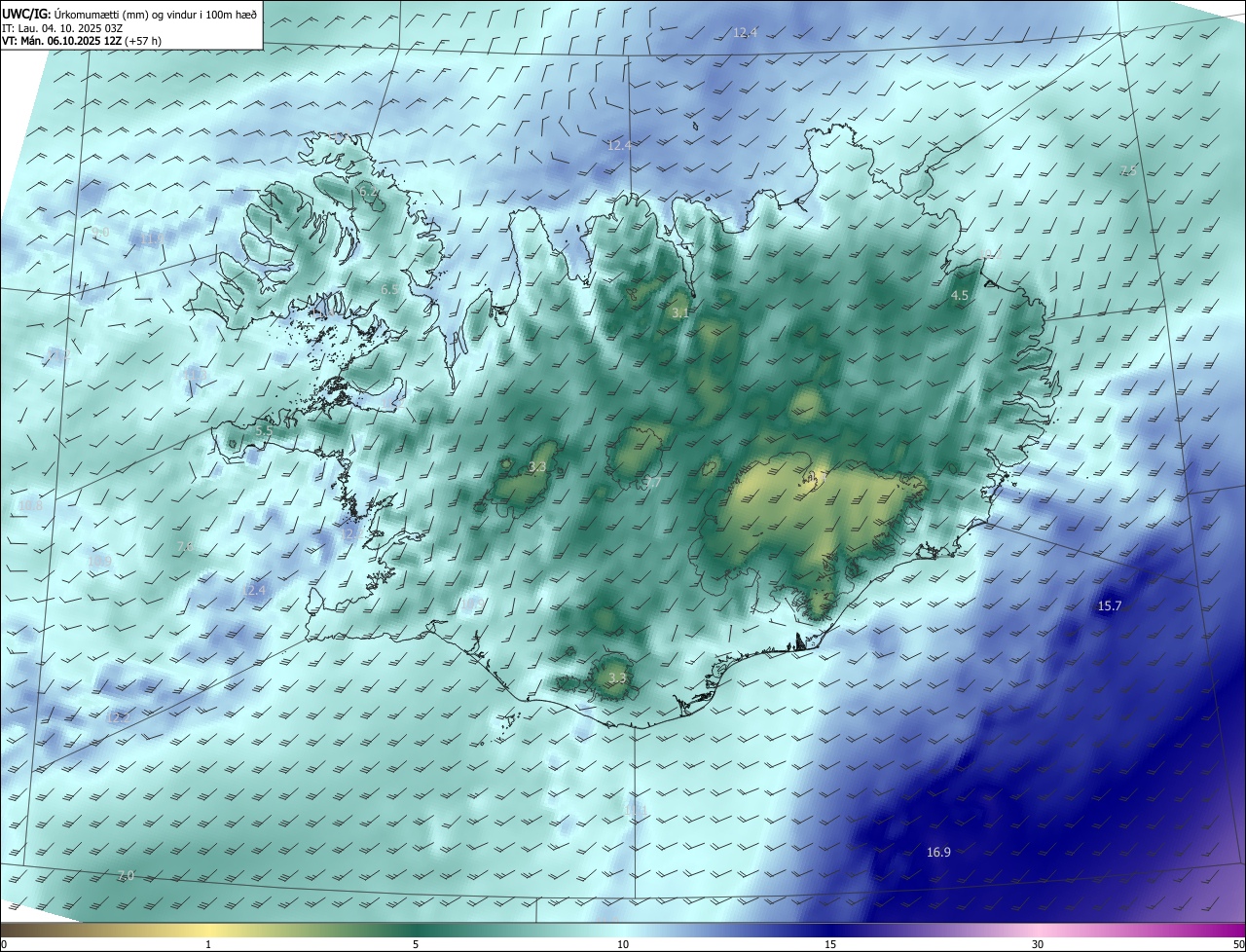
Task: Click the 3.1 value label on the map
Action: [x=680, y=312]
